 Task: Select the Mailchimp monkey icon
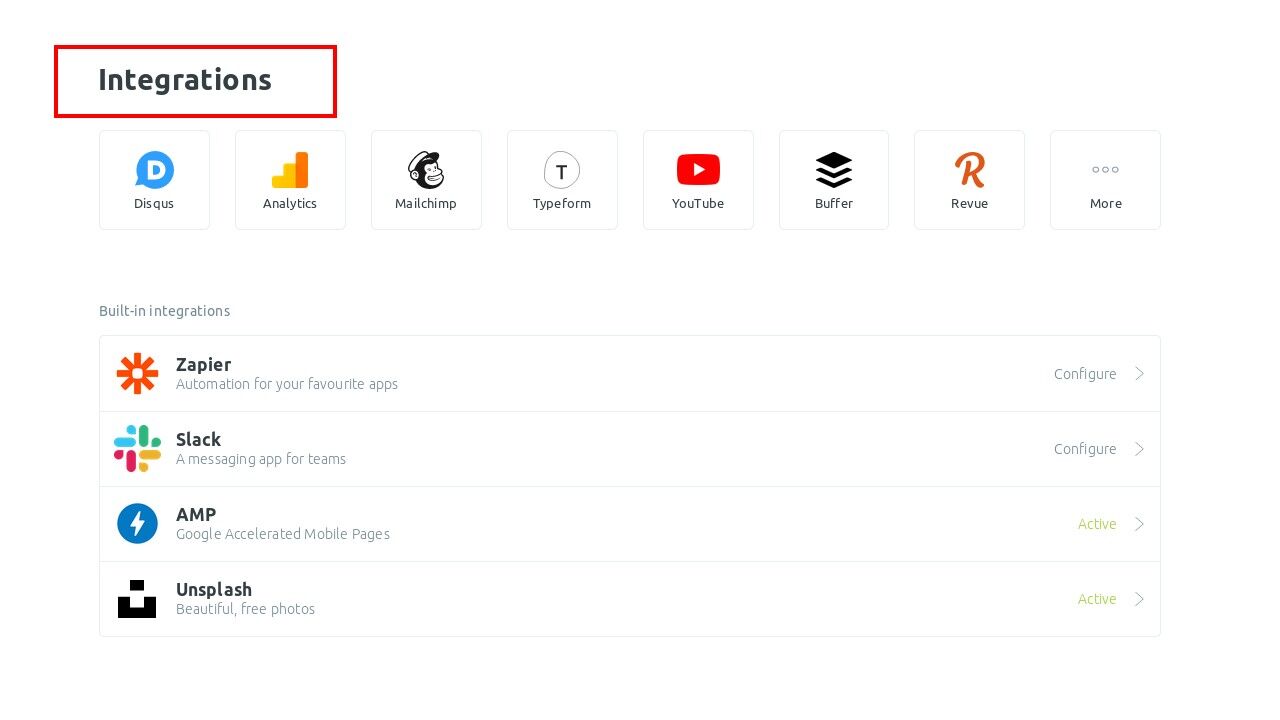[426, 170]
